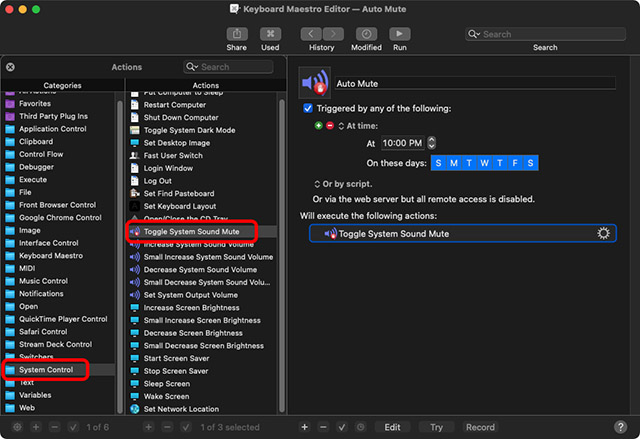This screenshot has height=439, width=640.
Task: Open the Used actions toolbar icon
Action: coord(270,34)
